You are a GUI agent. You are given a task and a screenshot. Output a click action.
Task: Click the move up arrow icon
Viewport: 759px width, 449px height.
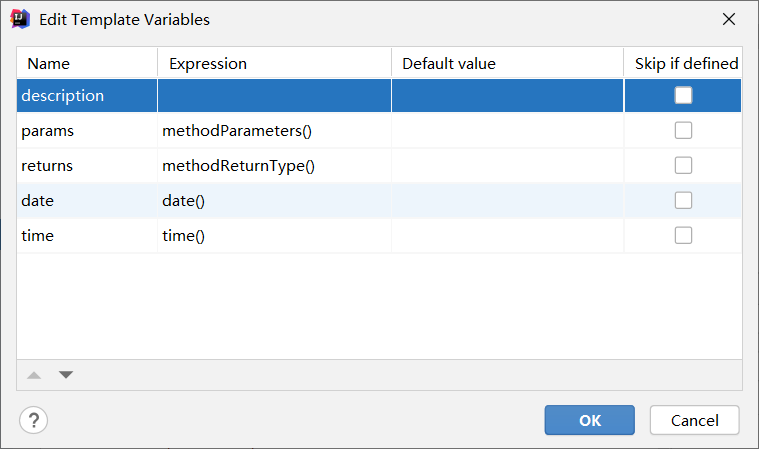coord(34,375)
